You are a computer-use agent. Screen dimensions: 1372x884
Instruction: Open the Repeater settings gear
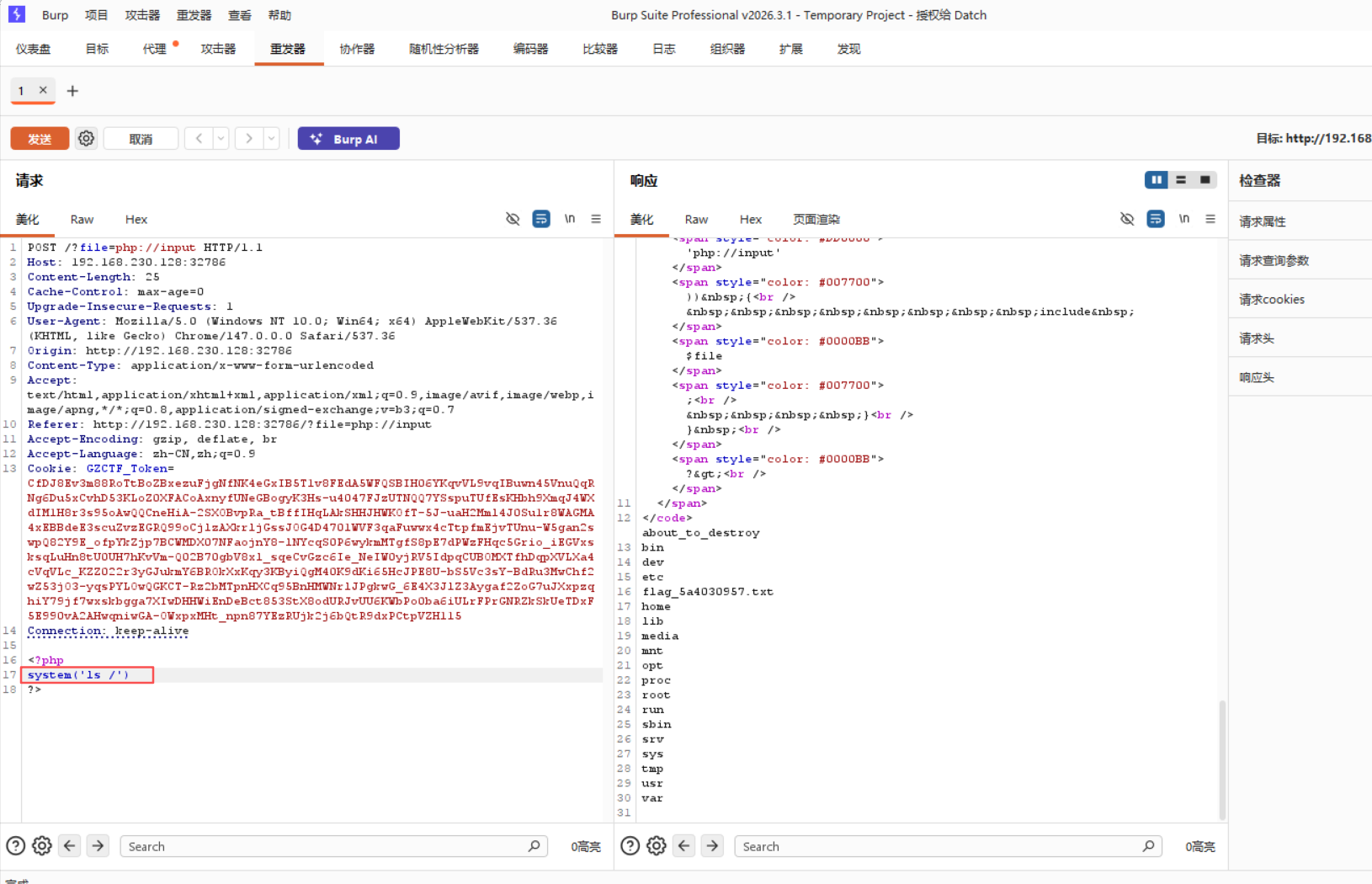[x=86, y=138]
